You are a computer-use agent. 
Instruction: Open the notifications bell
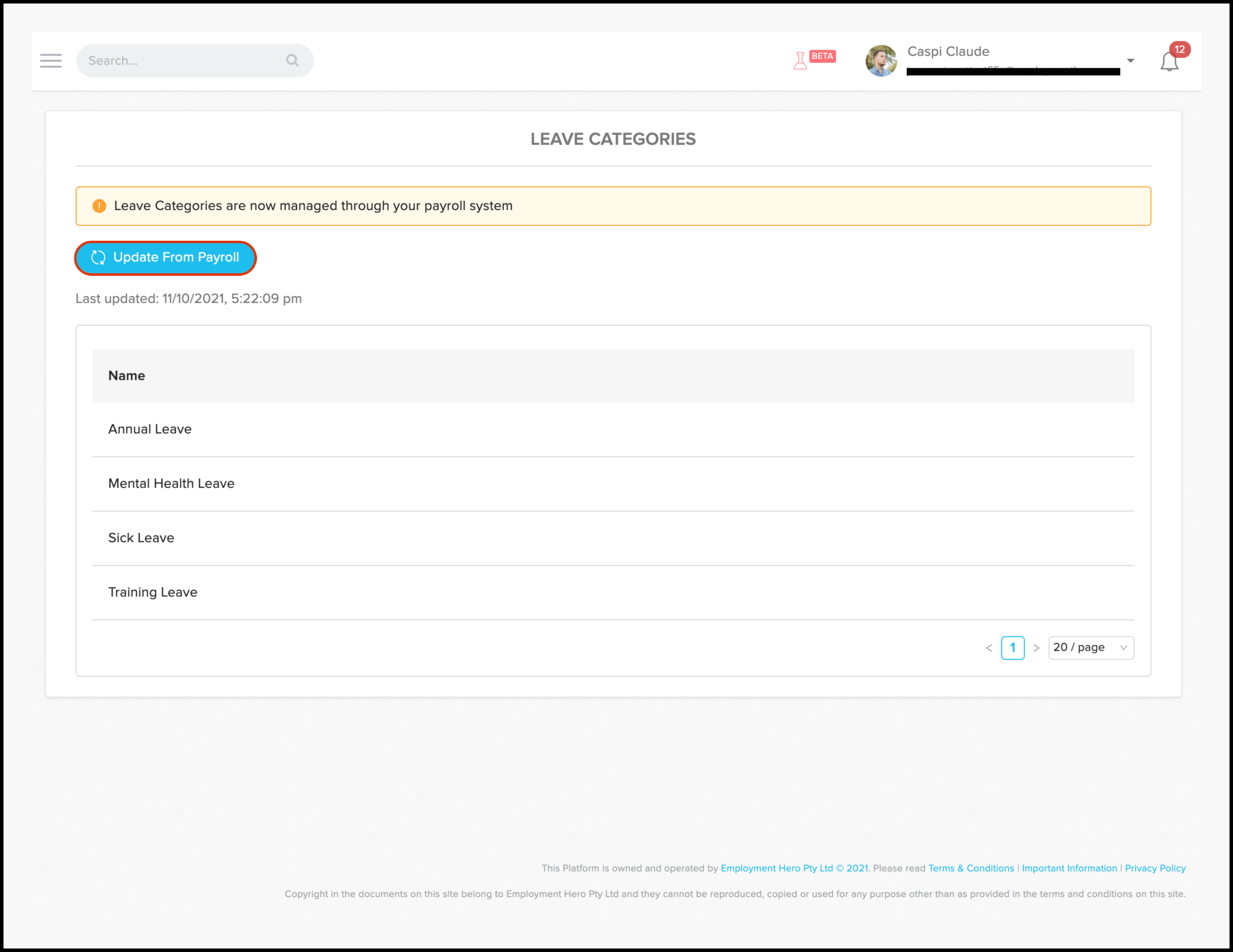pos(1169,62)
